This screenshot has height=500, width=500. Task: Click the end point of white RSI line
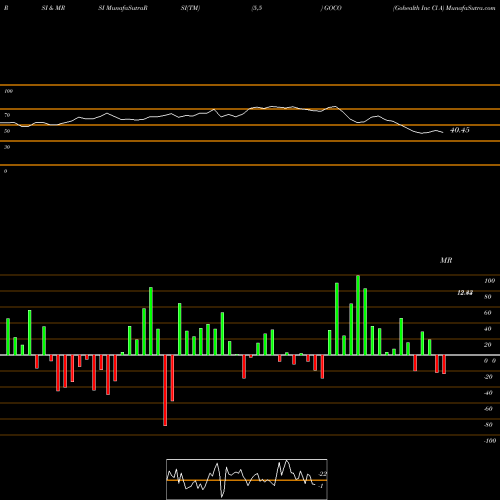(x=443, y=133)
